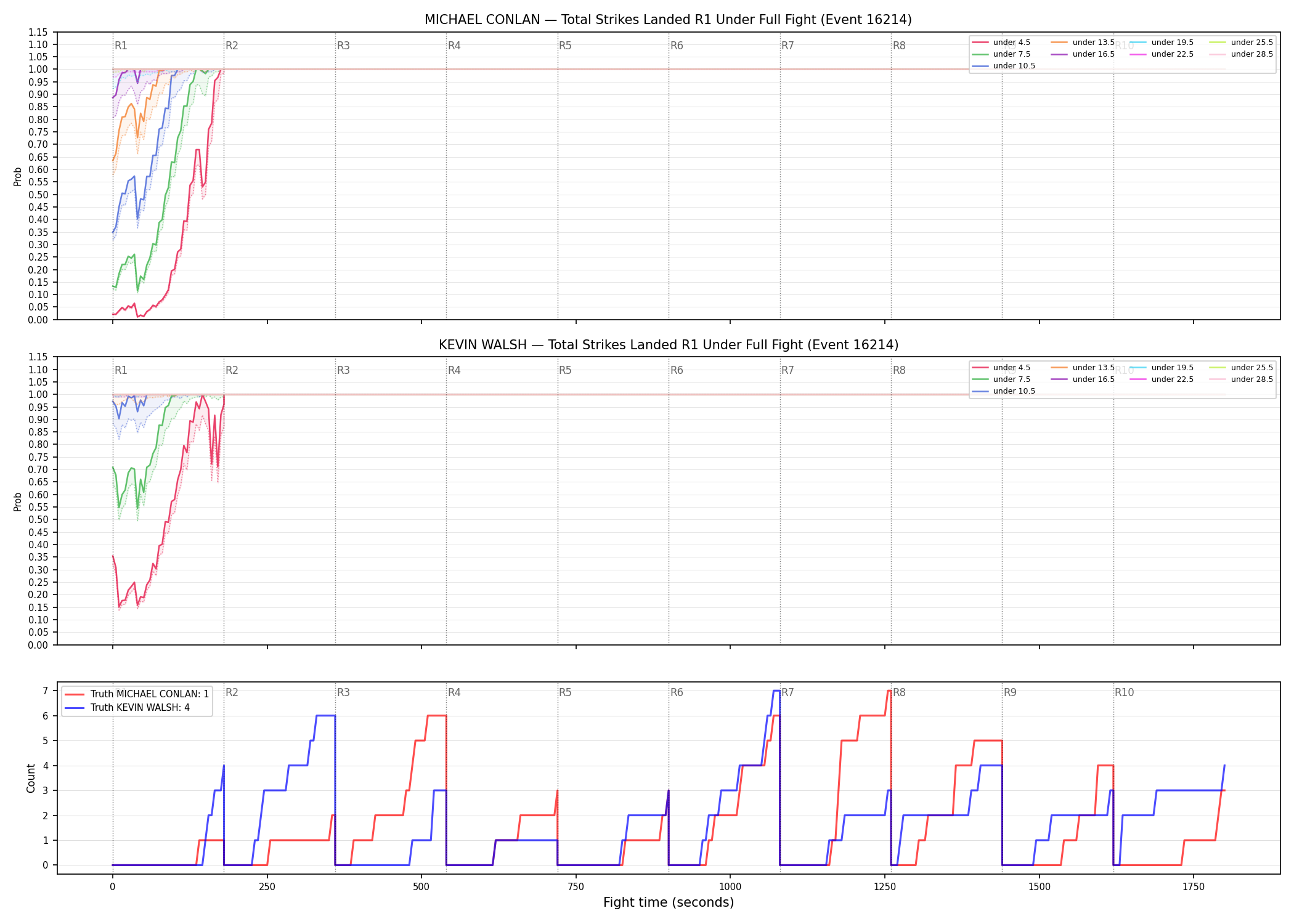Select 'under 7.5' legend entry in Walsh chart

pos(1001,379)
